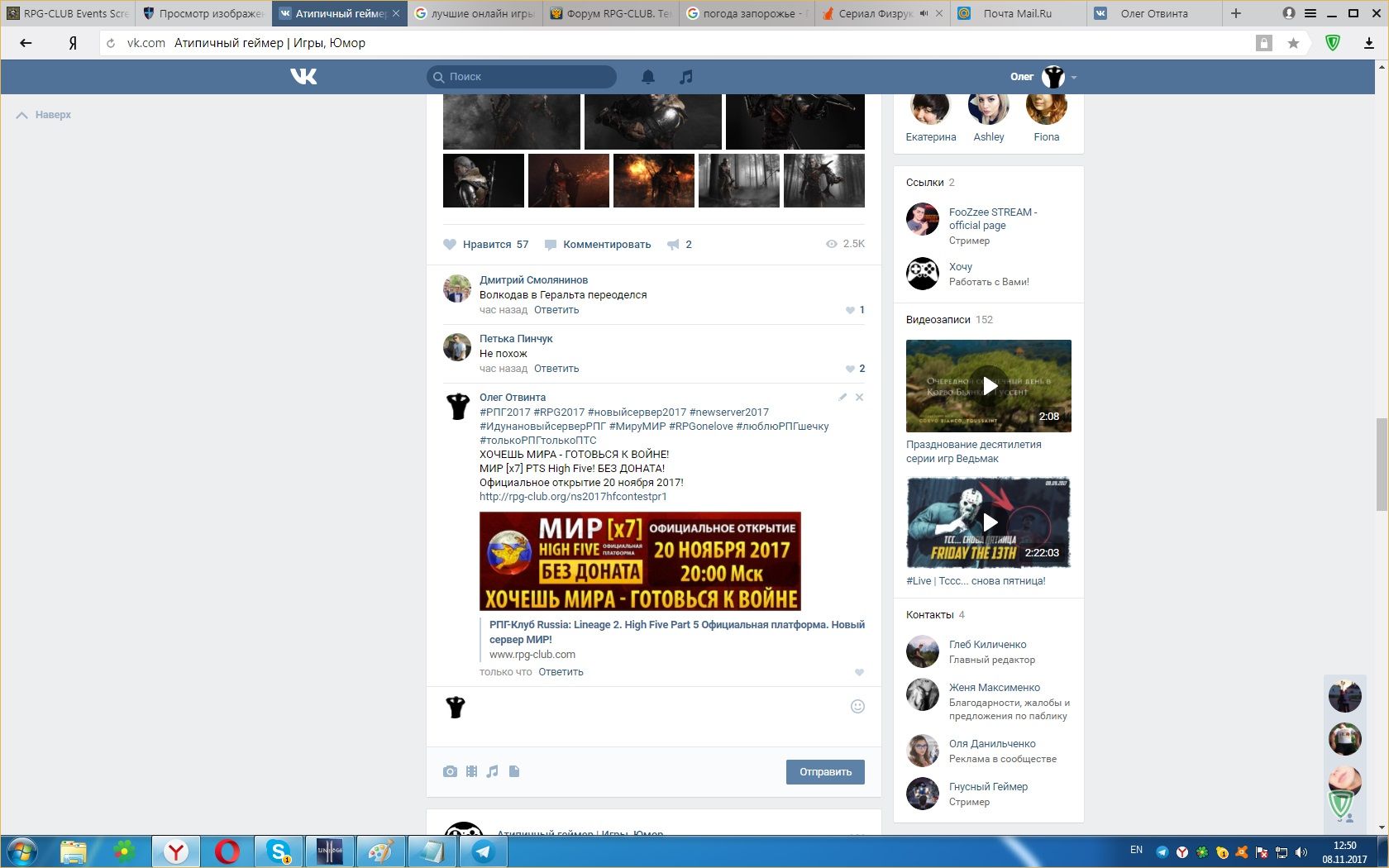The image size is (1389, 868).
Task: Click the Yandex Я home button
Action: coord(73,43)
